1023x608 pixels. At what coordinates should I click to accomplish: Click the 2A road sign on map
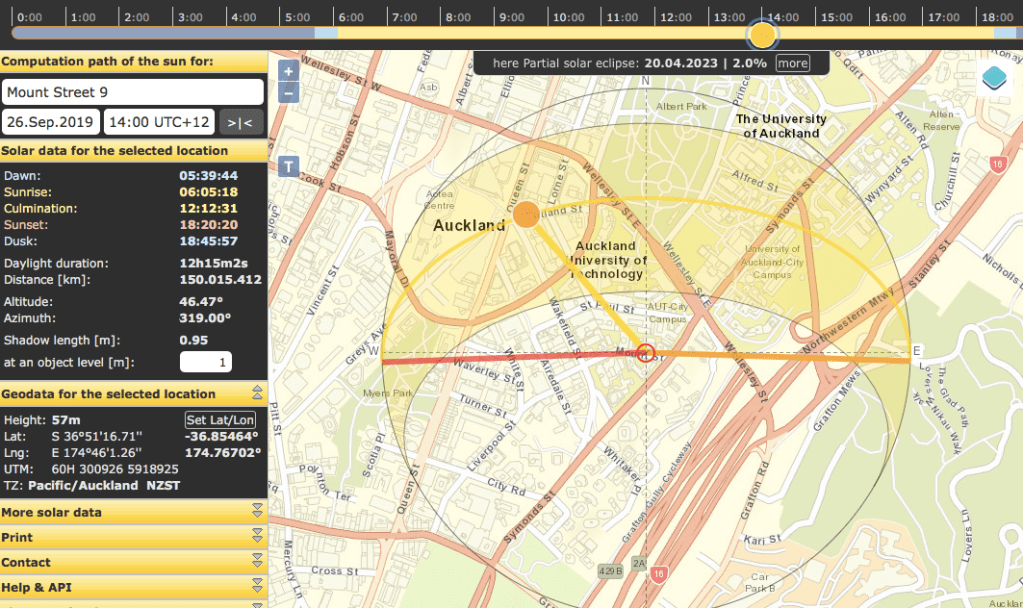(639, 564)
